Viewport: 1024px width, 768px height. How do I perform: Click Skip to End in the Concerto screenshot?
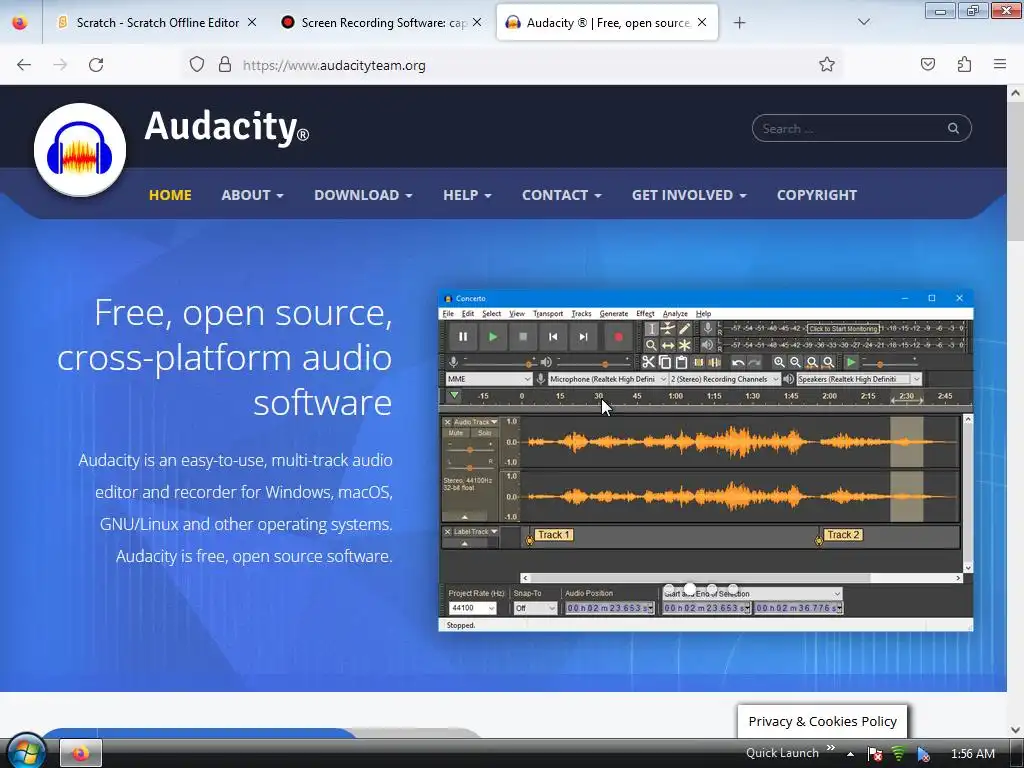click(583, 337)
